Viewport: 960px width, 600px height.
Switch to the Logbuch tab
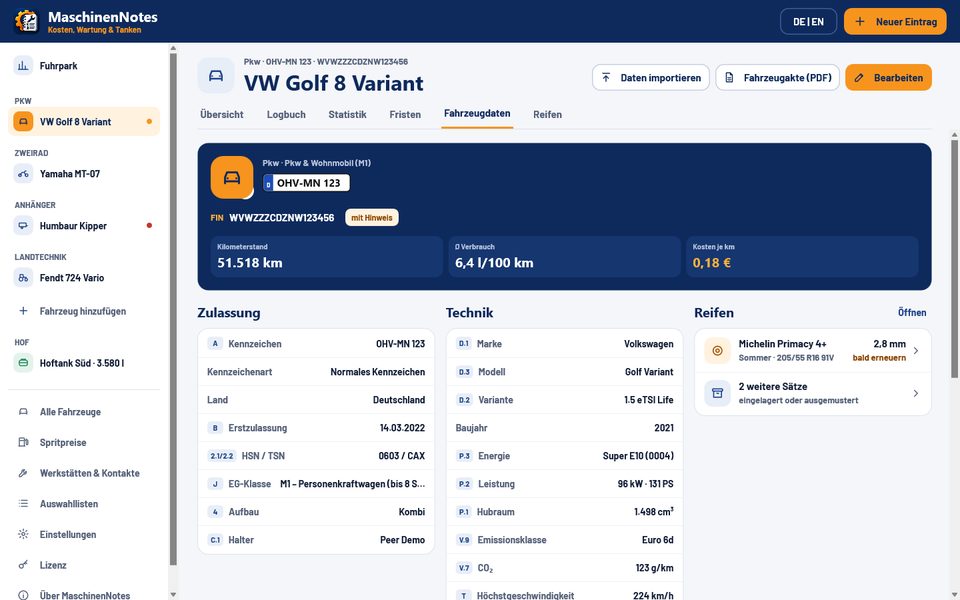click(x=286, y=114)
